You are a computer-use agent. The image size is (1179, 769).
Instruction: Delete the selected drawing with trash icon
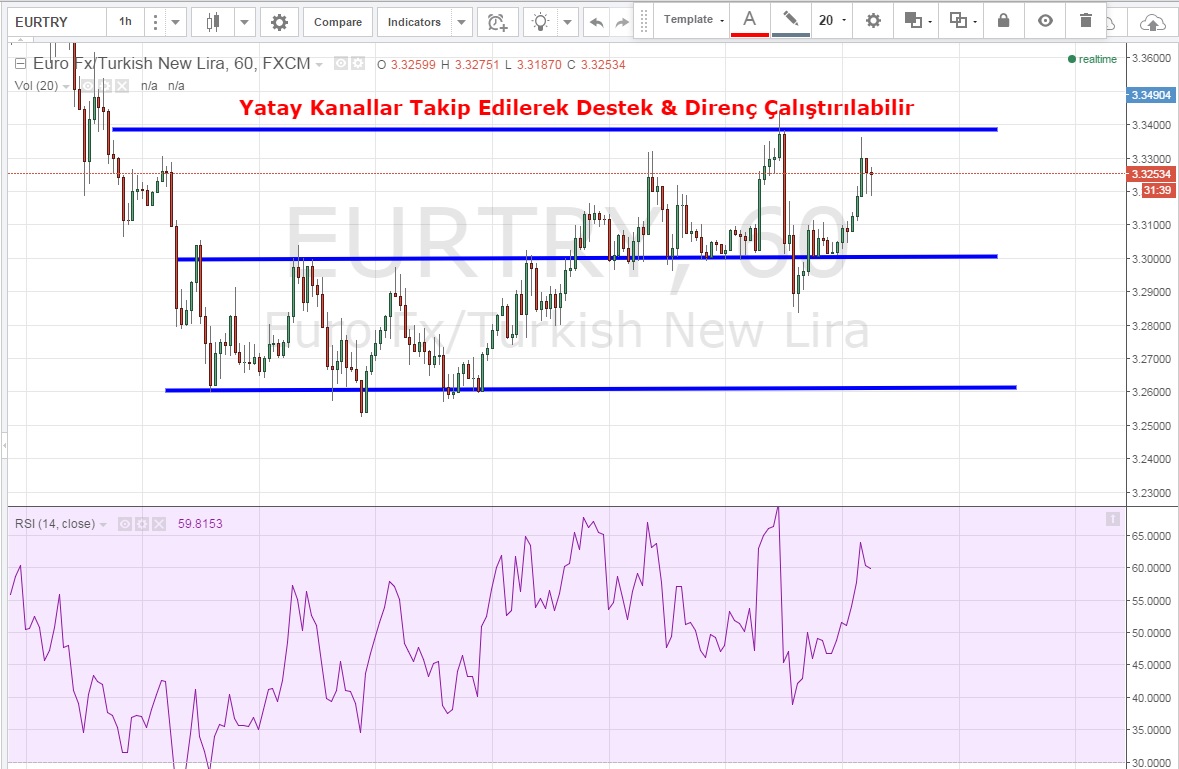(x=1086, y=20)
